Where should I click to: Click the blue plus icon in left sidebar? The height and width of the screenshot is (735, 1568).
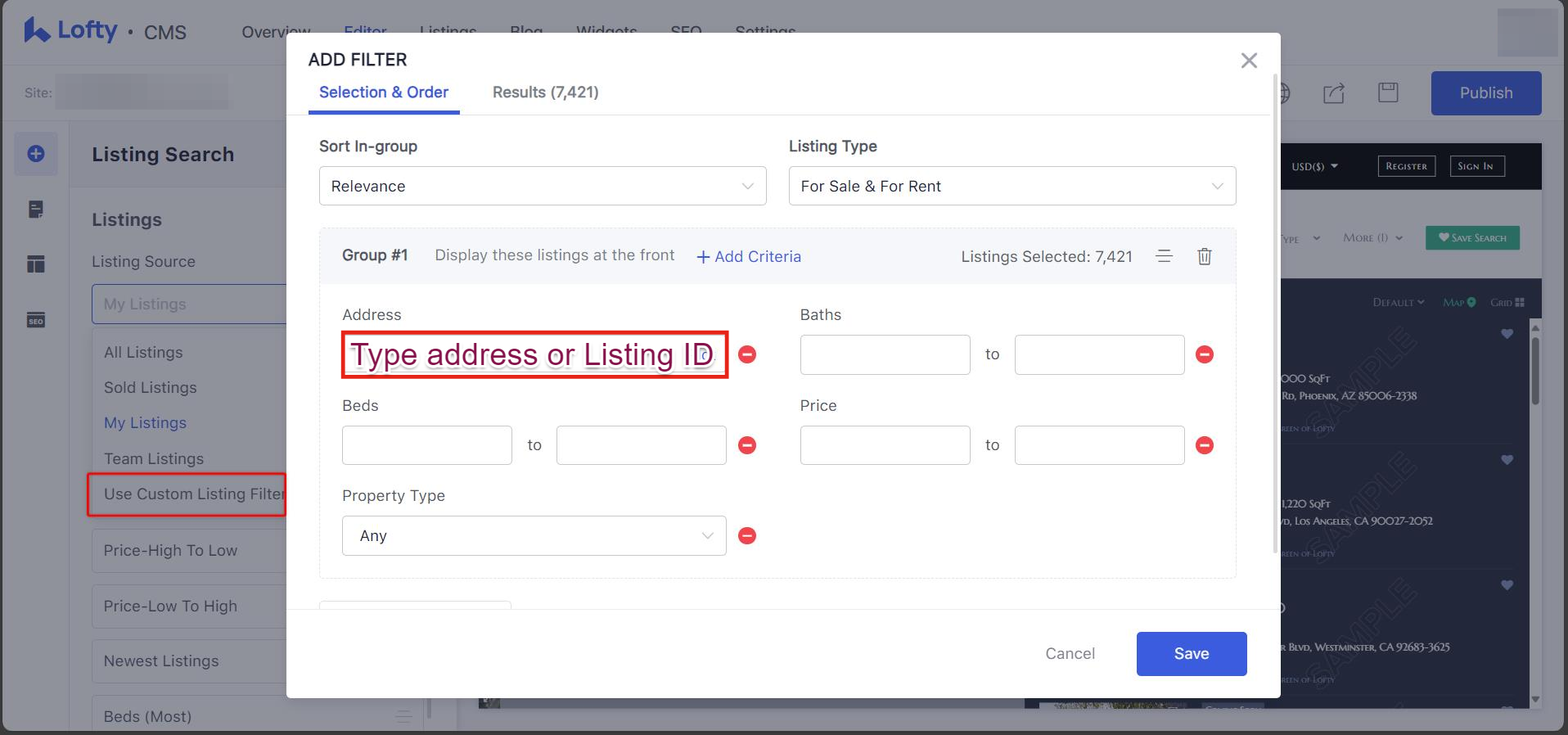click(x=36, y=154)
